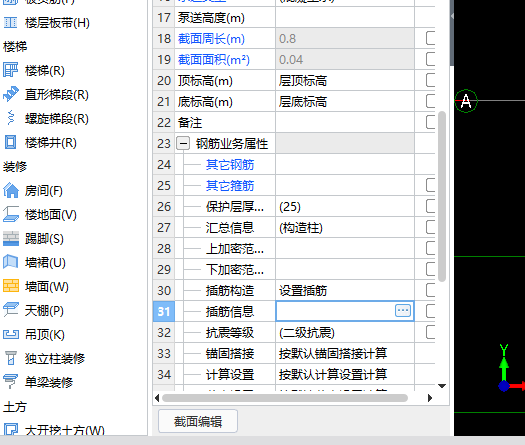Collapse the 钢筋业务属性 group
Image resolution: width=525 pixels, height=445 pixels.
point(183,144)
